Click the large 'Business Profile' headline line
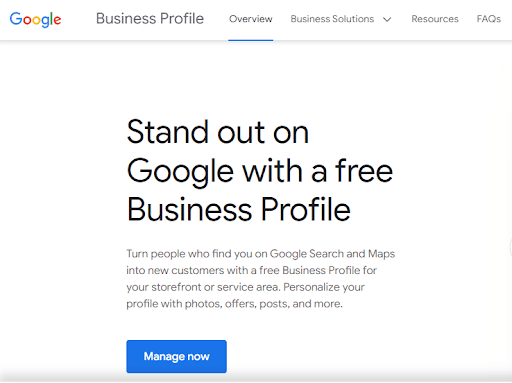The image size is (512, 383). [239, 210]
